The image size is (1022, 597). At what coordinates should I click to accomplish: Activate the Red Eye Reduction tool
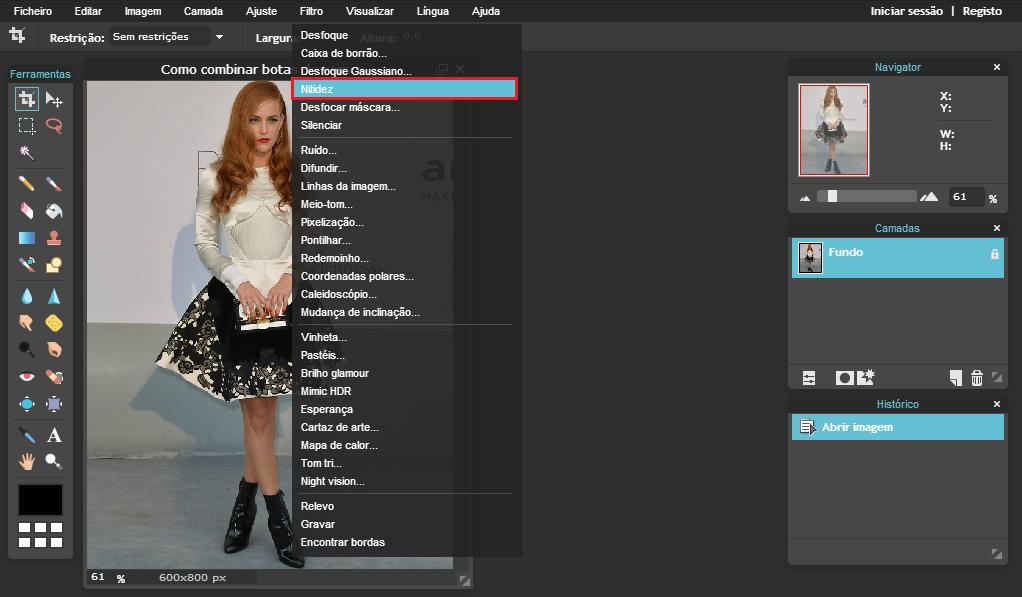point(27,377)
